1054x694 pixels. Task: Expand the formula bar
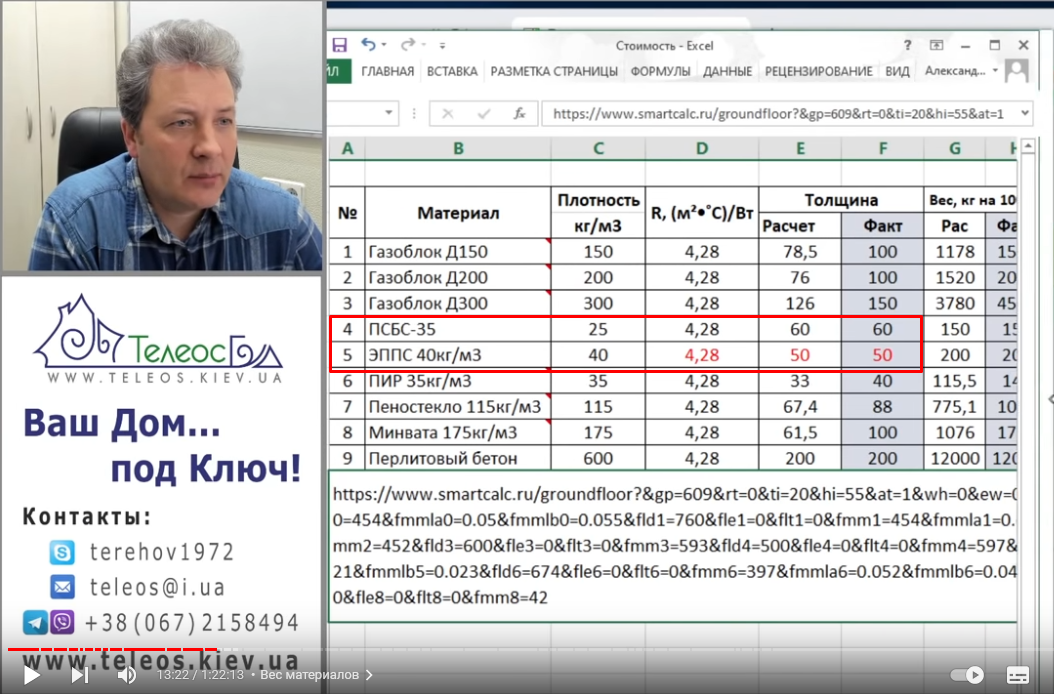coord(1025,113)
